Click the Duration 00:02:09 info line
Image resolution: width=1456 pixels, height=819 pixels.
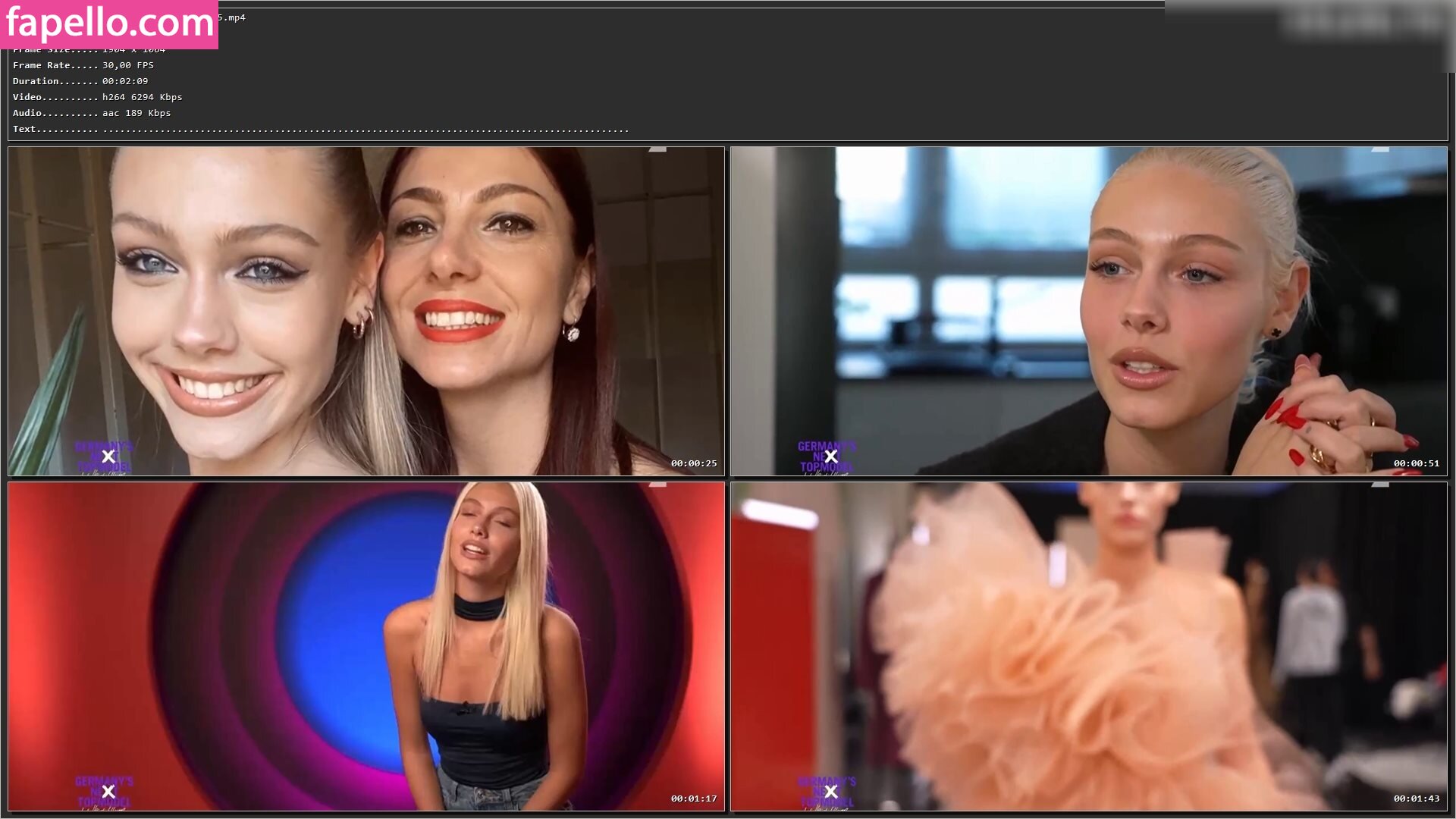(x=80, y=81)
